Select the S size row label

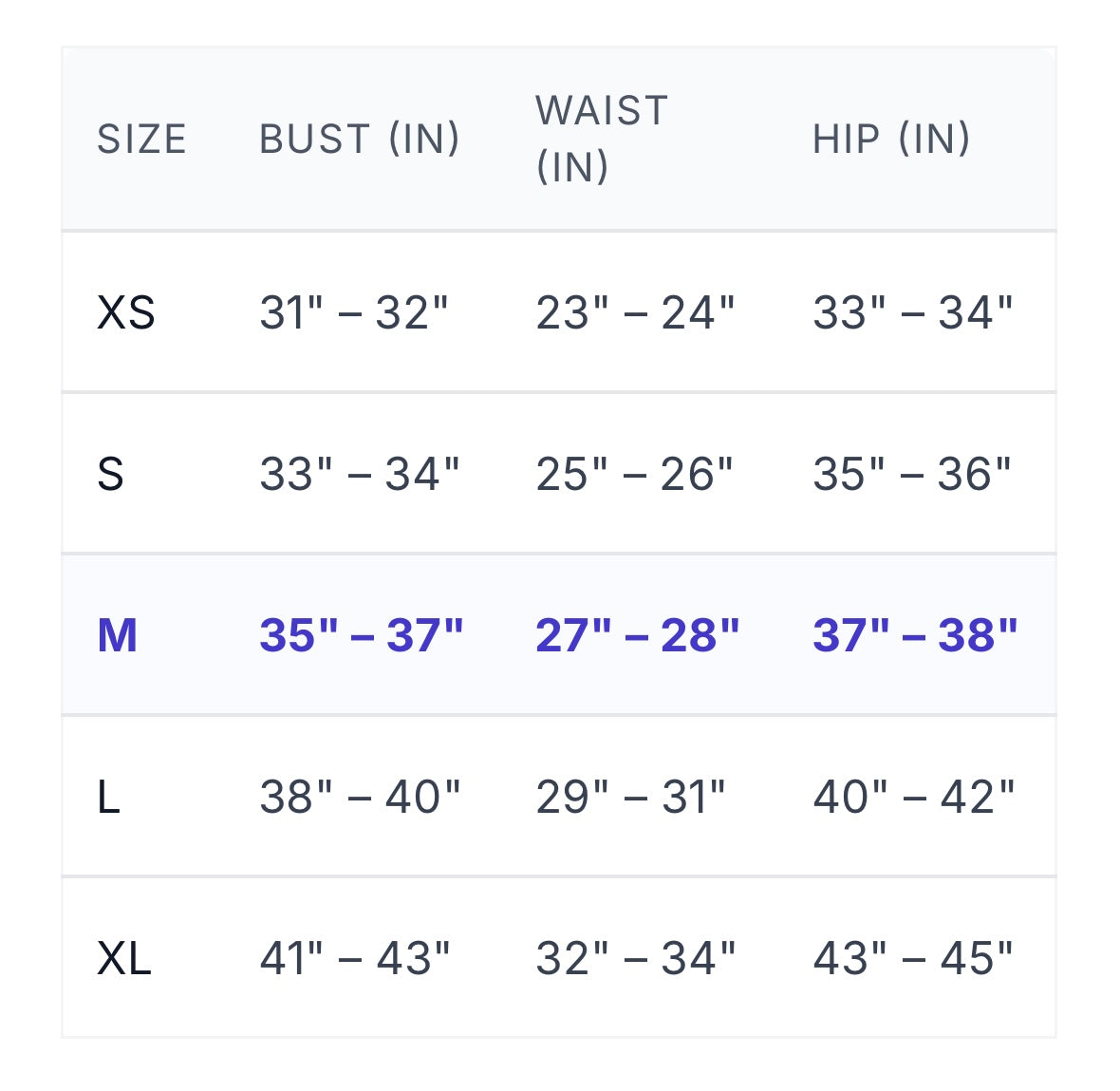pyautogui.click(x=110, y=474)
